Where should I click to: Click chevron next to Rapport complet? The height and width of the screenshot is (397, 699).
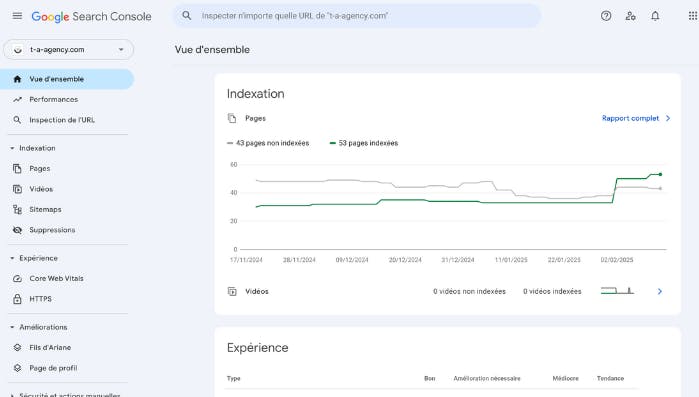pyautogui.click(x=668, y=118)
